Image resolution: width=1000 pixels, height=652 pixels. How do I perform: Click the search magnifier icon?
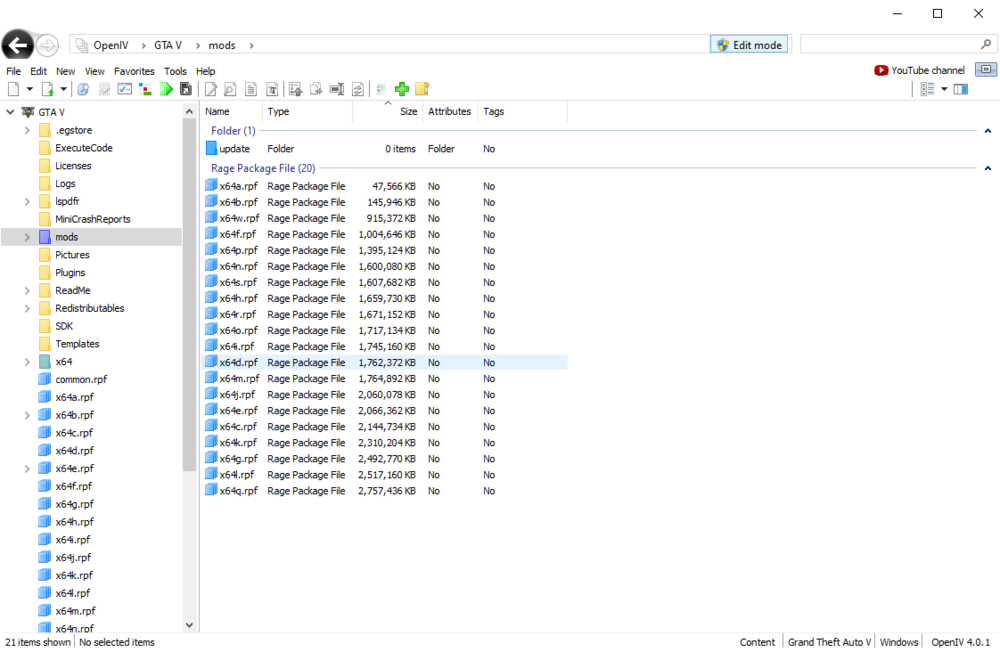pos(986,44)
